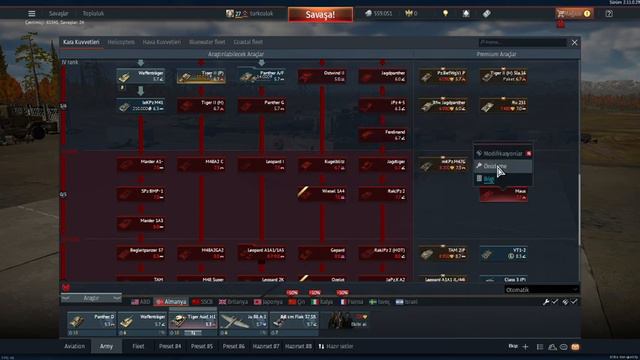This screenshot has height=360, width=640.
Task: Switch to the Kara Kuvvetleri tab
Action: click(81, 42)
